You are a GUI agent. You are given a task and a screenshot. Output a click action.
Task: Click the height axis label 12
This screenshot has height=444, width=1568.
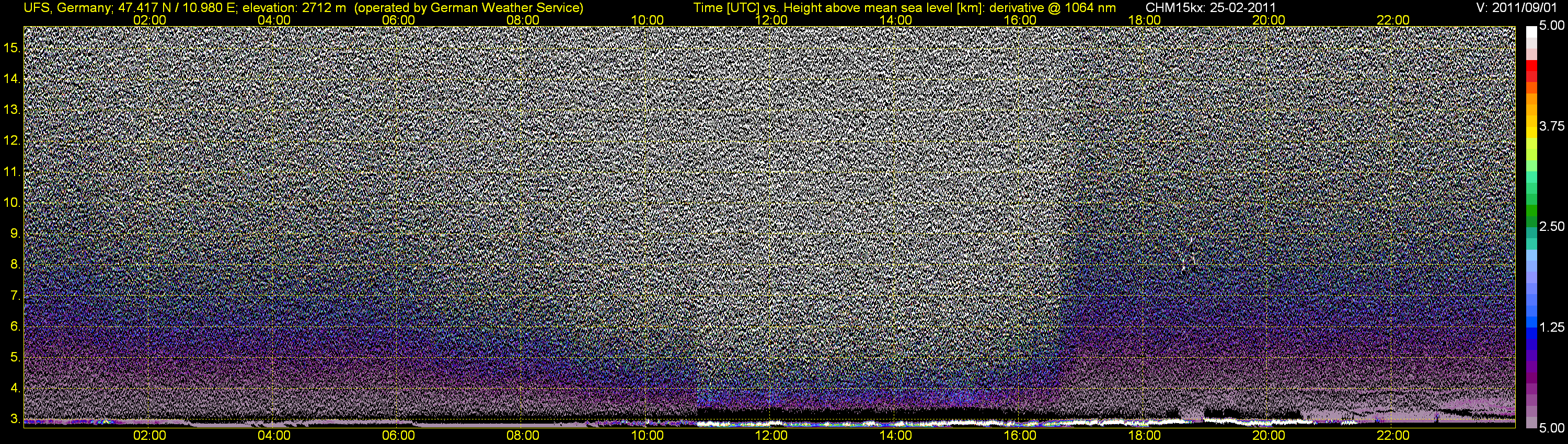point(12,141)
